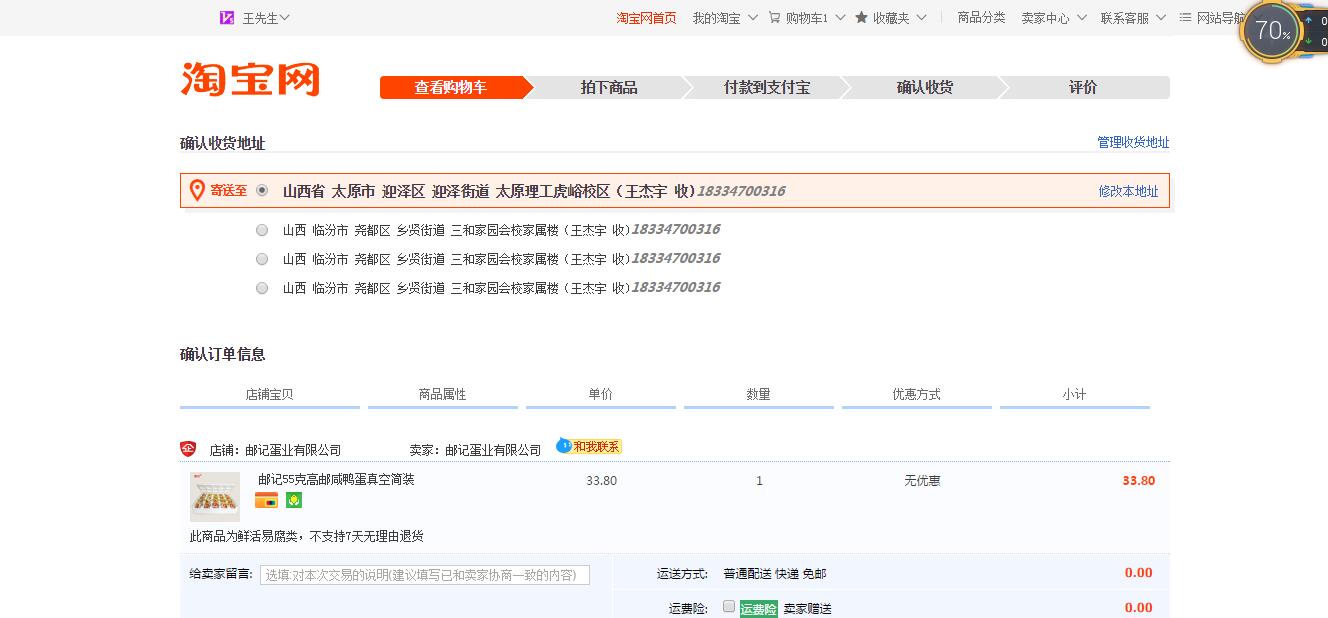Image resolution: width=1328 pixels, height=618 pixels.
Task: Open shop link 店铺: 邮记蛋业有限公司
Action: point(275,450)
